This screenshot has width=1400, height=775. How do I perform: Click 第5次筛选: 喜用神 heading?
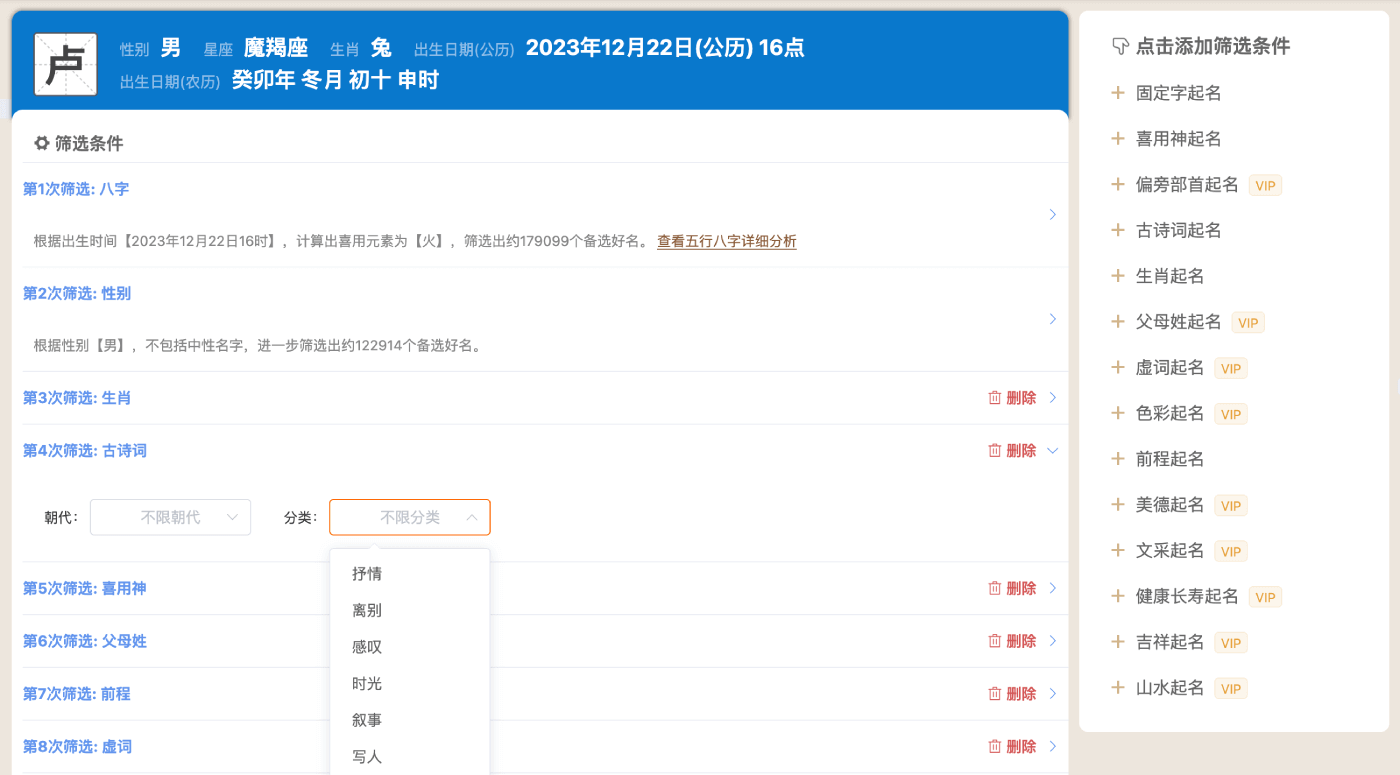point(85,588)
